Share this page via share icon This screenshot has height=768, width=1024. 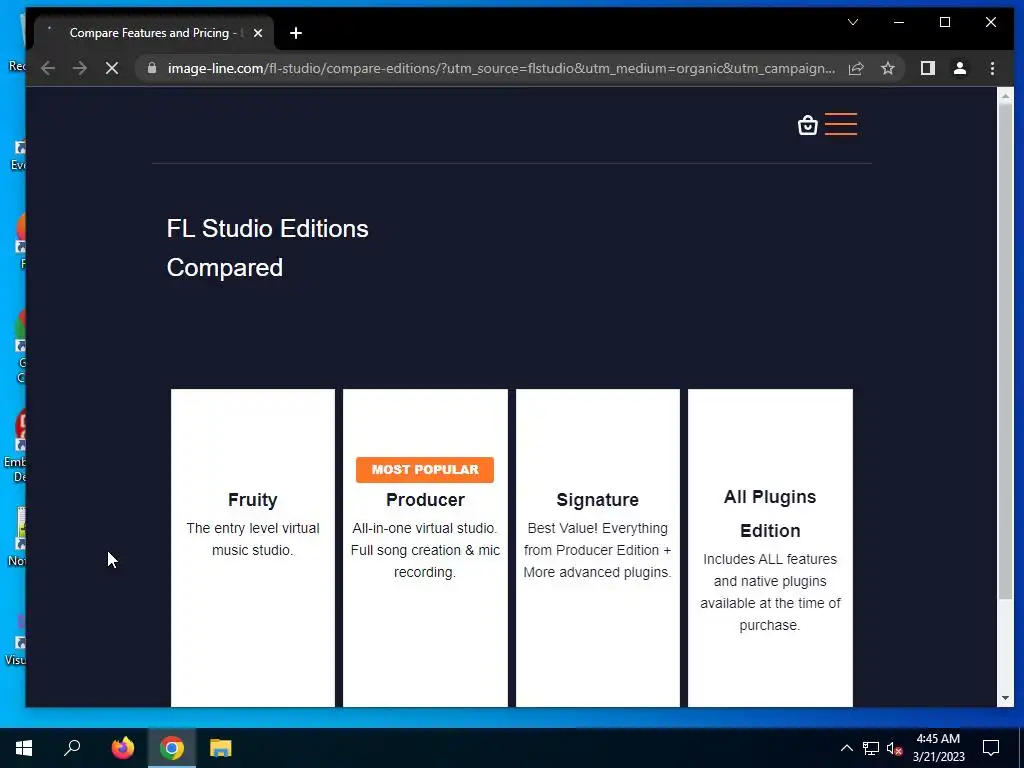(x=856, y=68)
